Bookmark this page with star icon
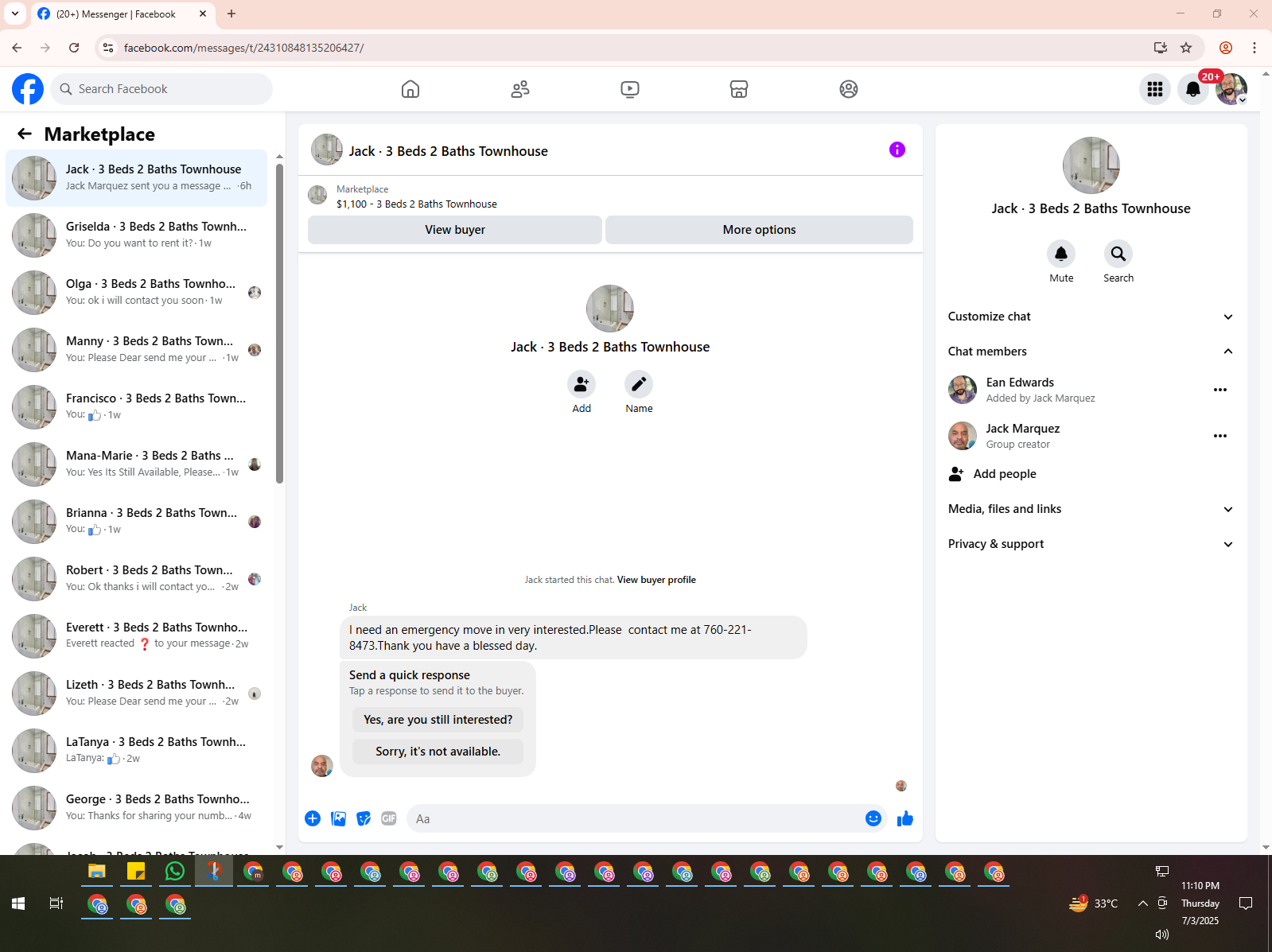The height and width of the screenshot is (952, 1272). 1186,48
